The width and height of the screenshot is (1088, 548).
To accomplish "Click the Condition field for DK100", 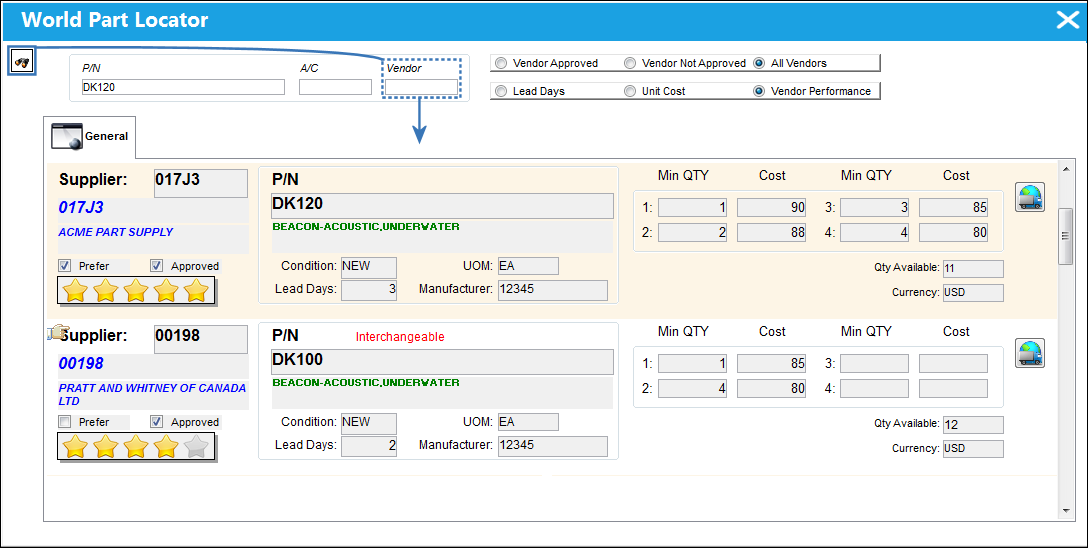I will point(368,422).
